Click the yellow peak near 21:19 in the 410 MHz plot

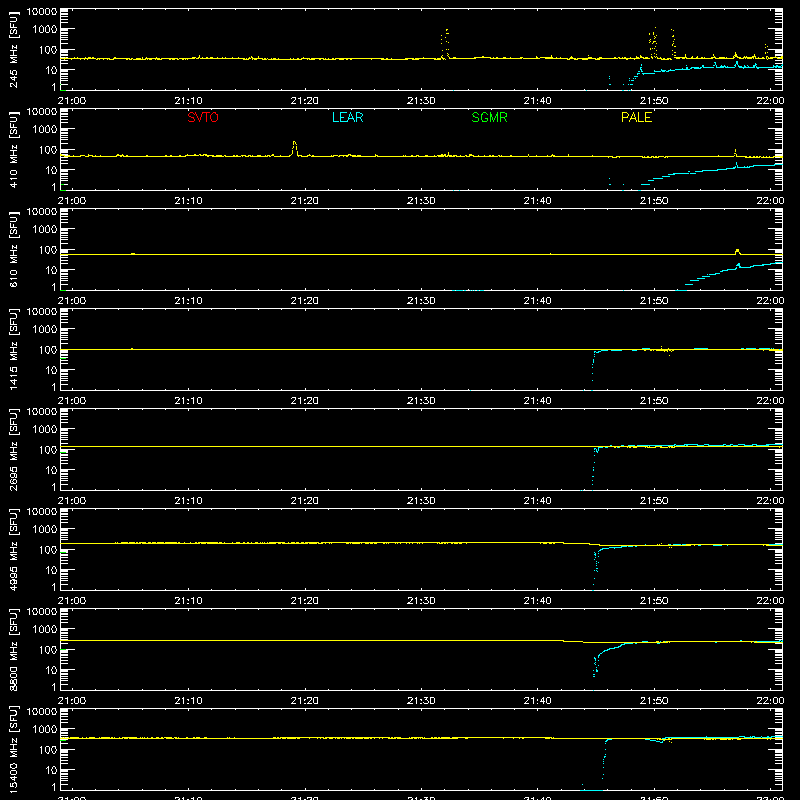(x=294, y=148)
